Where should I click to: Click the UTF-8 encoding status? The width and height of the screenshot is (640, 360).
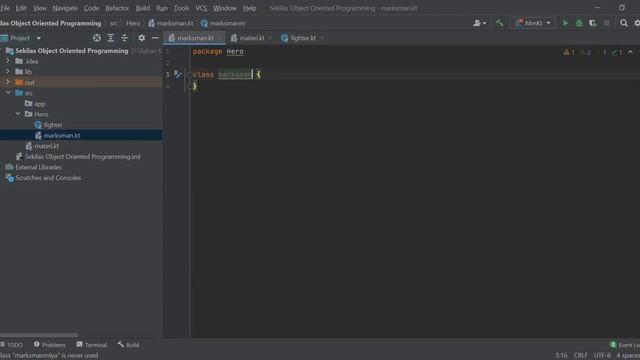coord(602,355)
